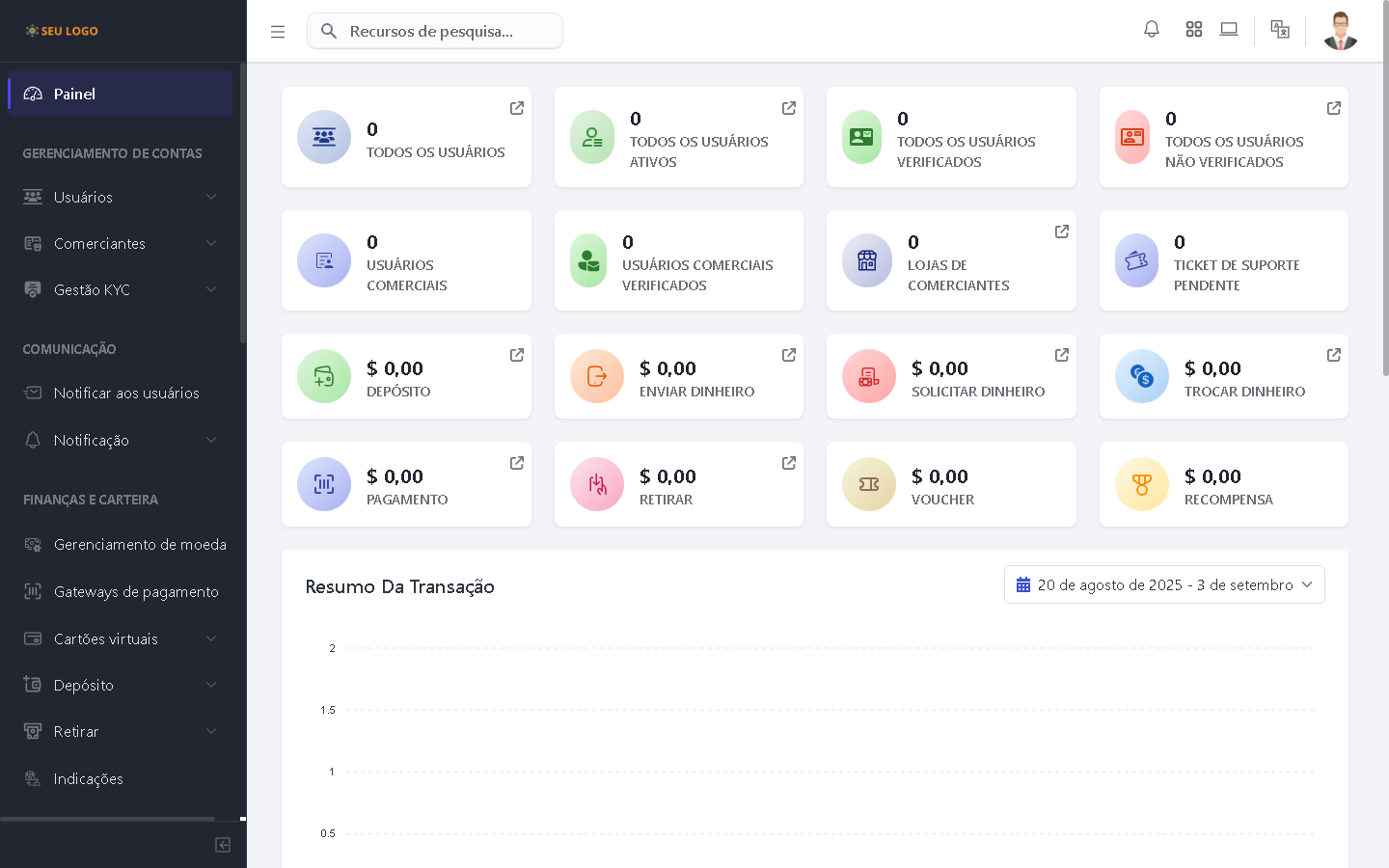The width and height of the screenshot is (1389, 868).
Task: Click the user profile avatar
Action: (1340, 31)
